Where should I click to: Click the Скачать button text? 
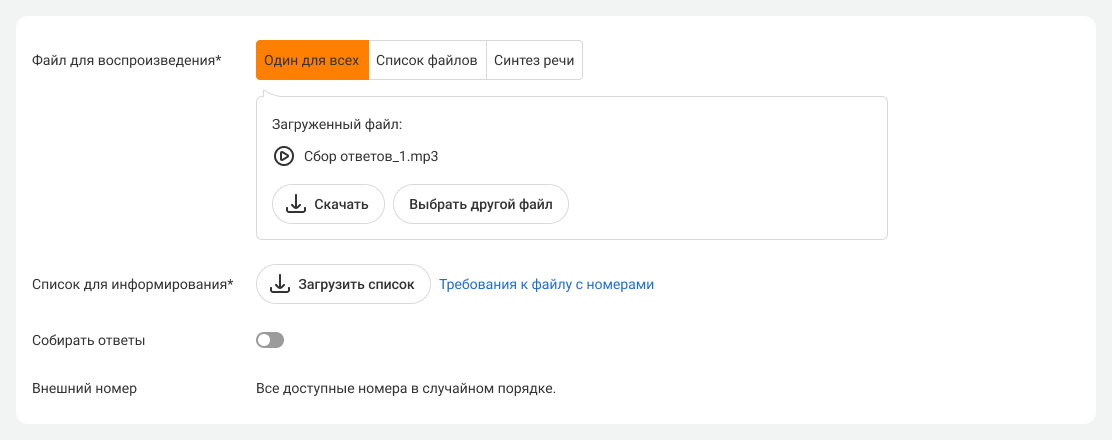click(341, 204)
